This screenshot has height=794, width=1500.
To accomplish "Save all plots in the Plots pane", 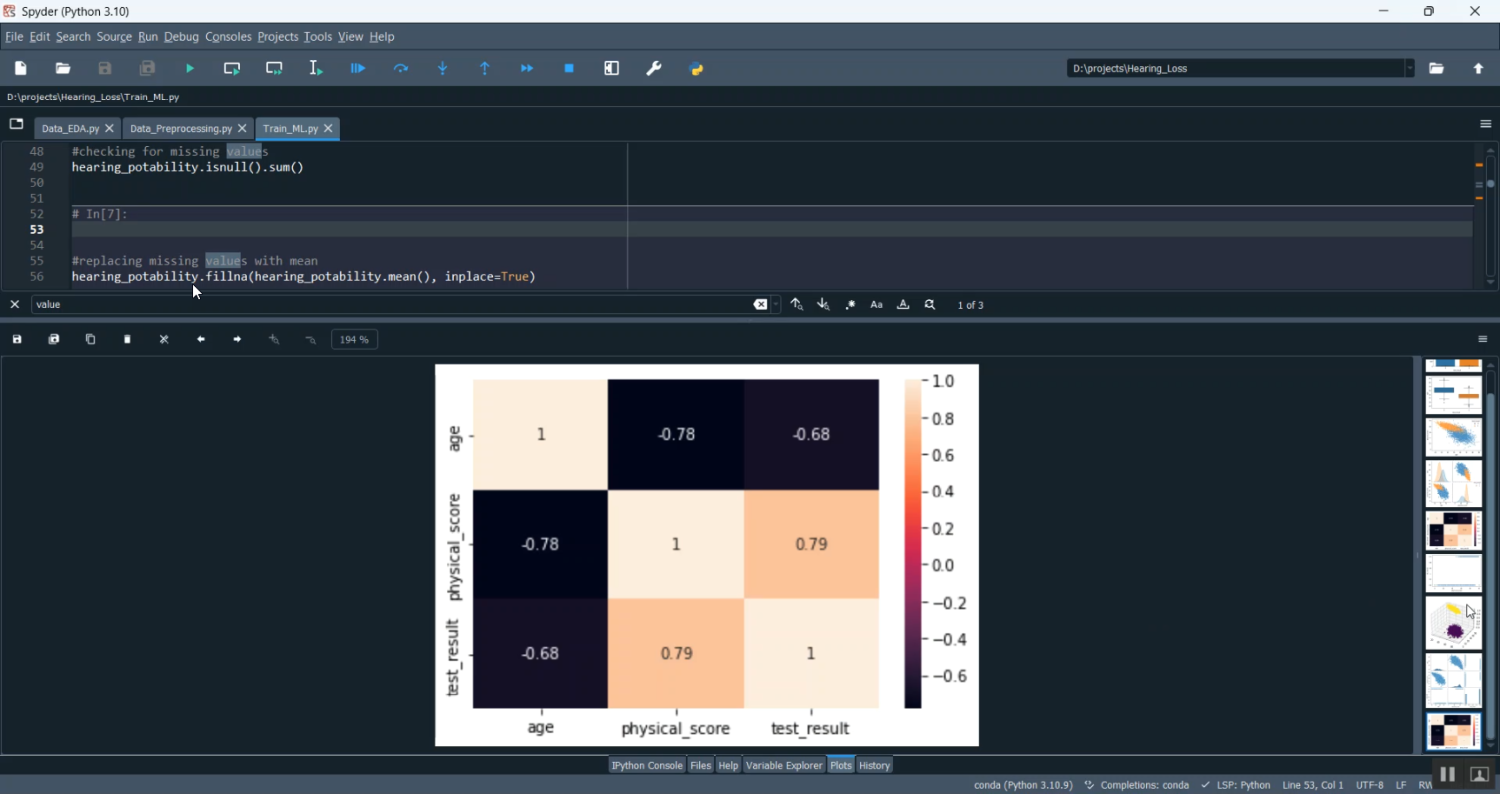I will click(53, 339).
